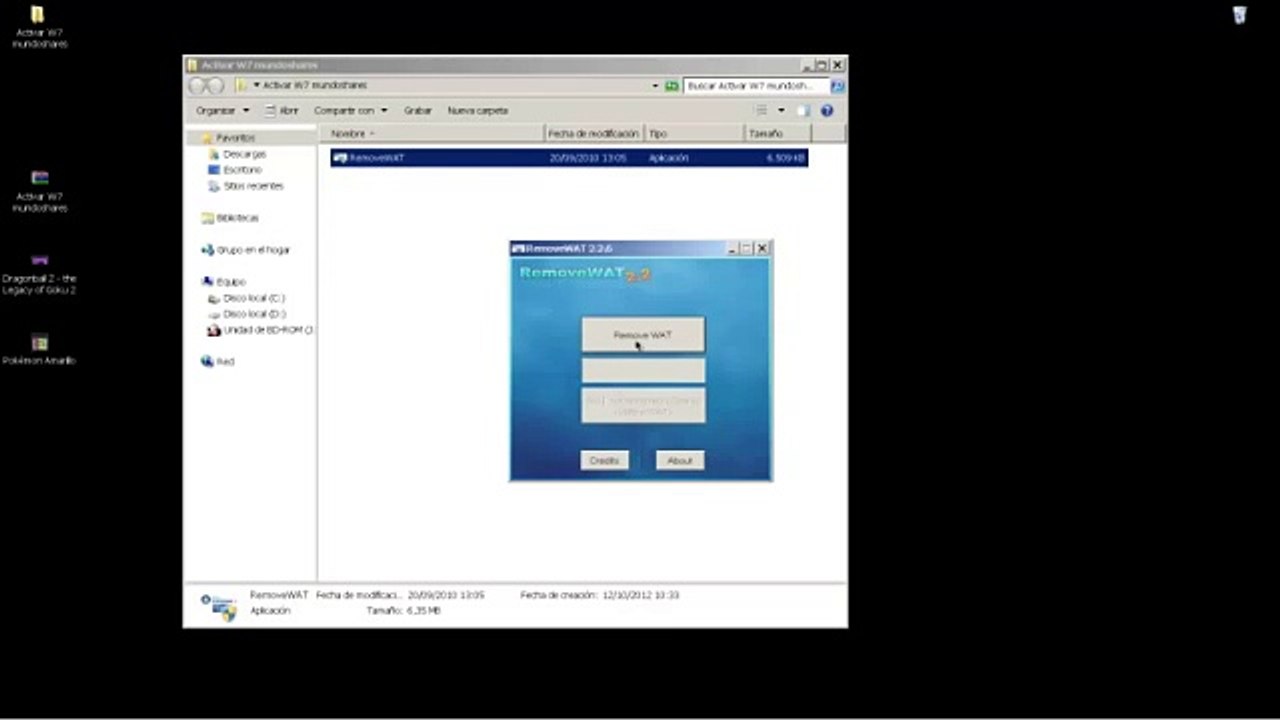Toggle the preview pane icon in Explorer
The height and width of the screenshot is (720, 1280).
[x=802, y=111]
